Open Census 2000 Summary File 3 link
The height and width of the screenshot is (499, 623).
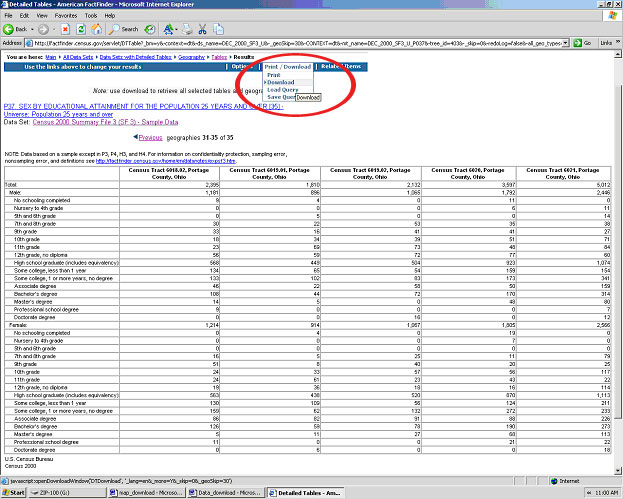point(105,122)
